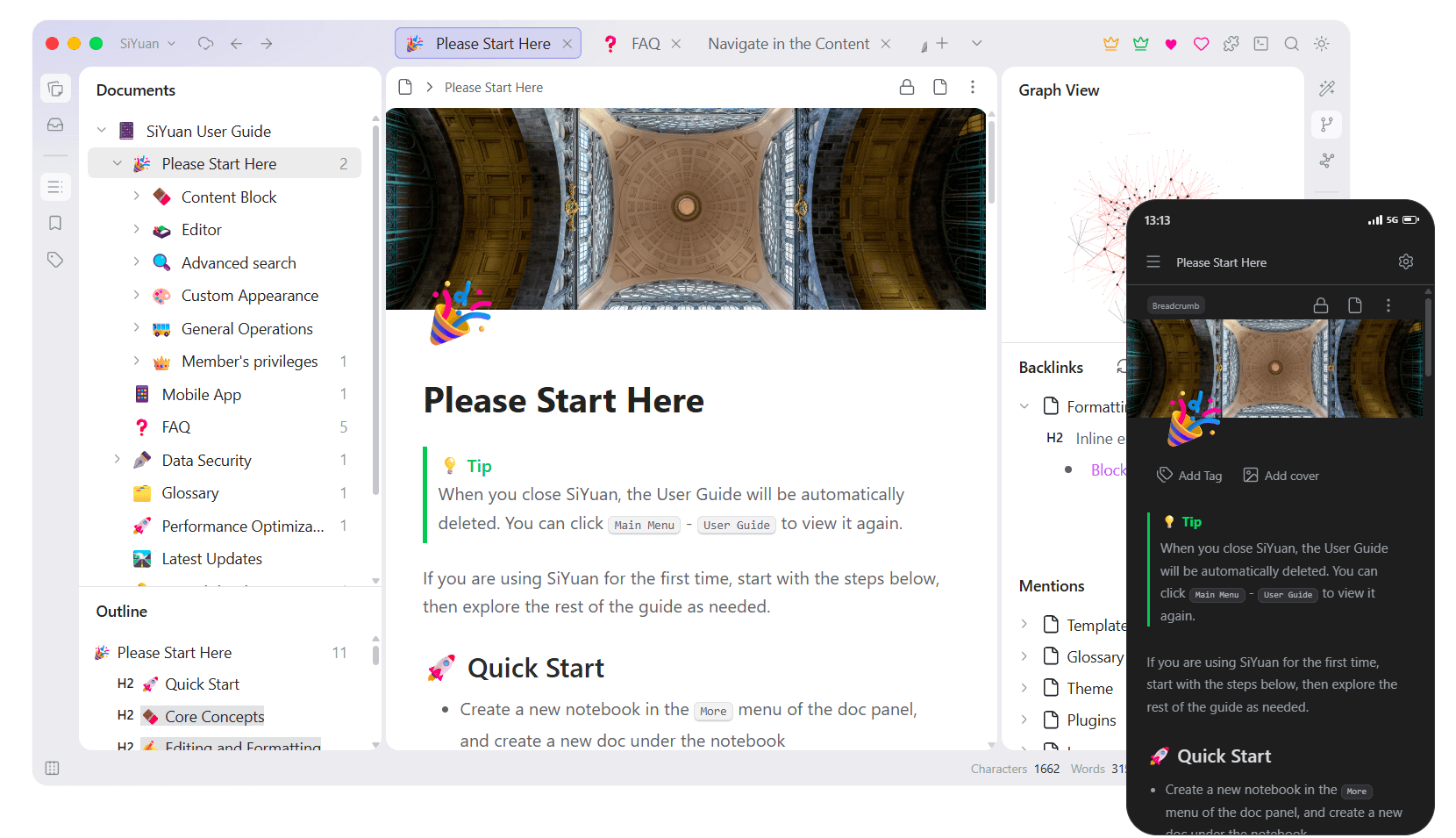Expand the Advanced search document
Image resolution: width=1456 pixels, height=838 pixels.
tap(136, 262)
